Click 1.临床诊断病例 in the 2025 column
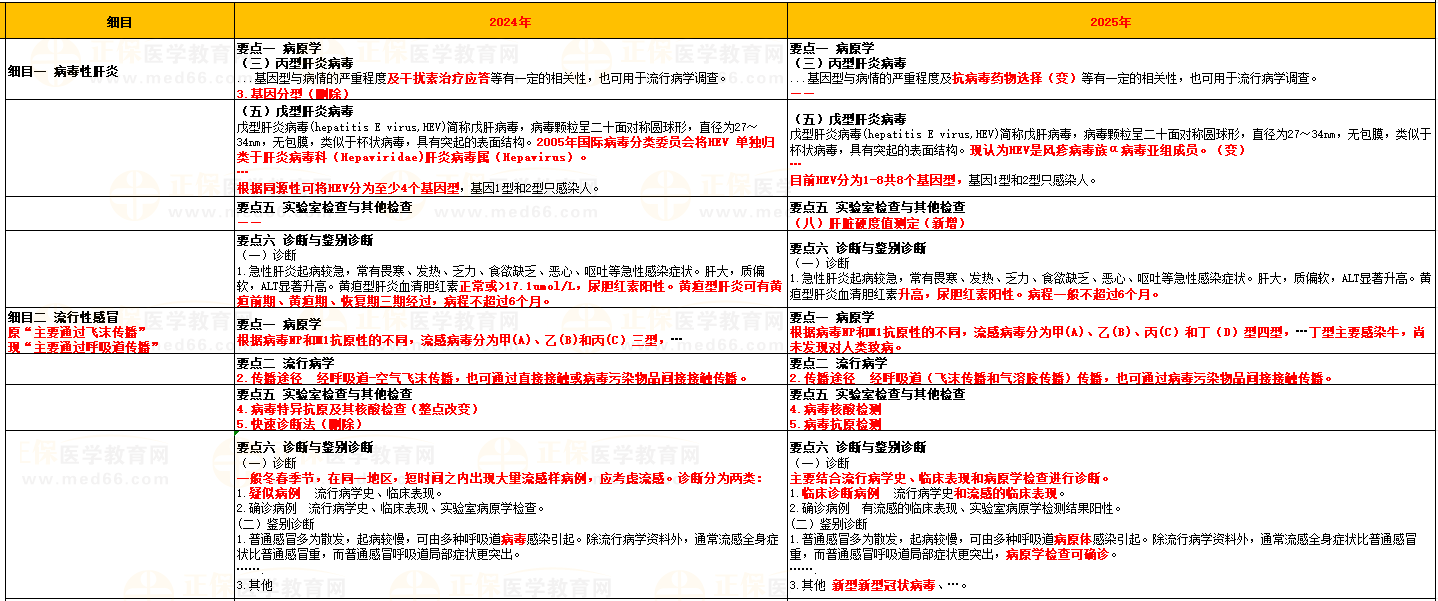The image size is (1438, 601). tap(835, 494)
